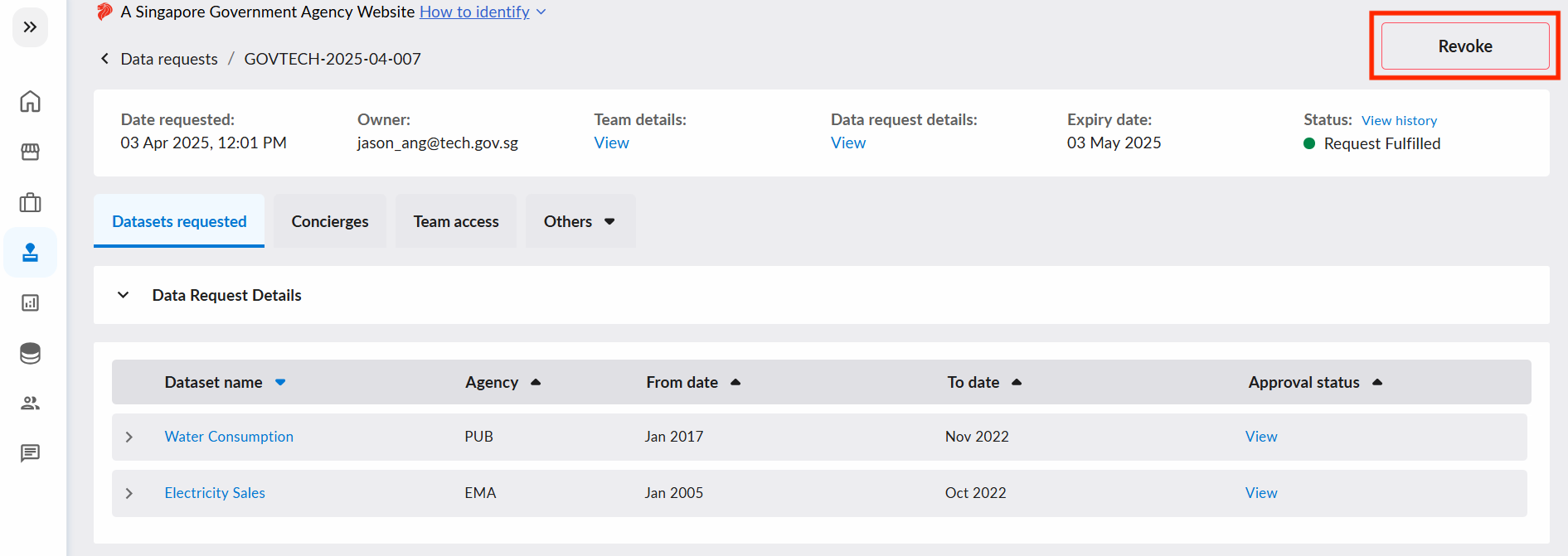
Task: Switch to the Datasets requested tab
Action: pyautogui.click(x=179, y=221)
